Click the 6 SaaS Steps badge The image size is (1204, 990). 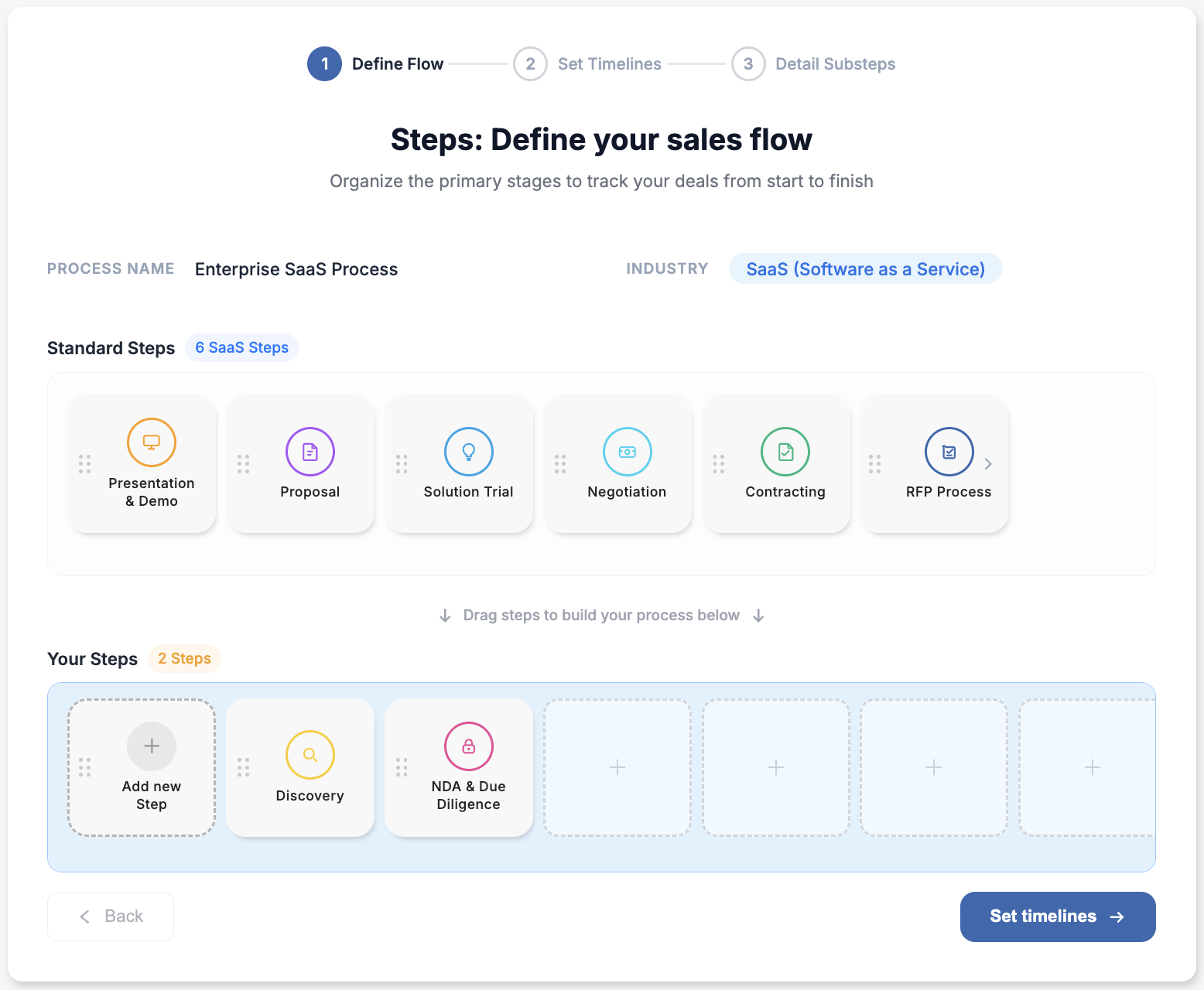click(x=241, y=348)
